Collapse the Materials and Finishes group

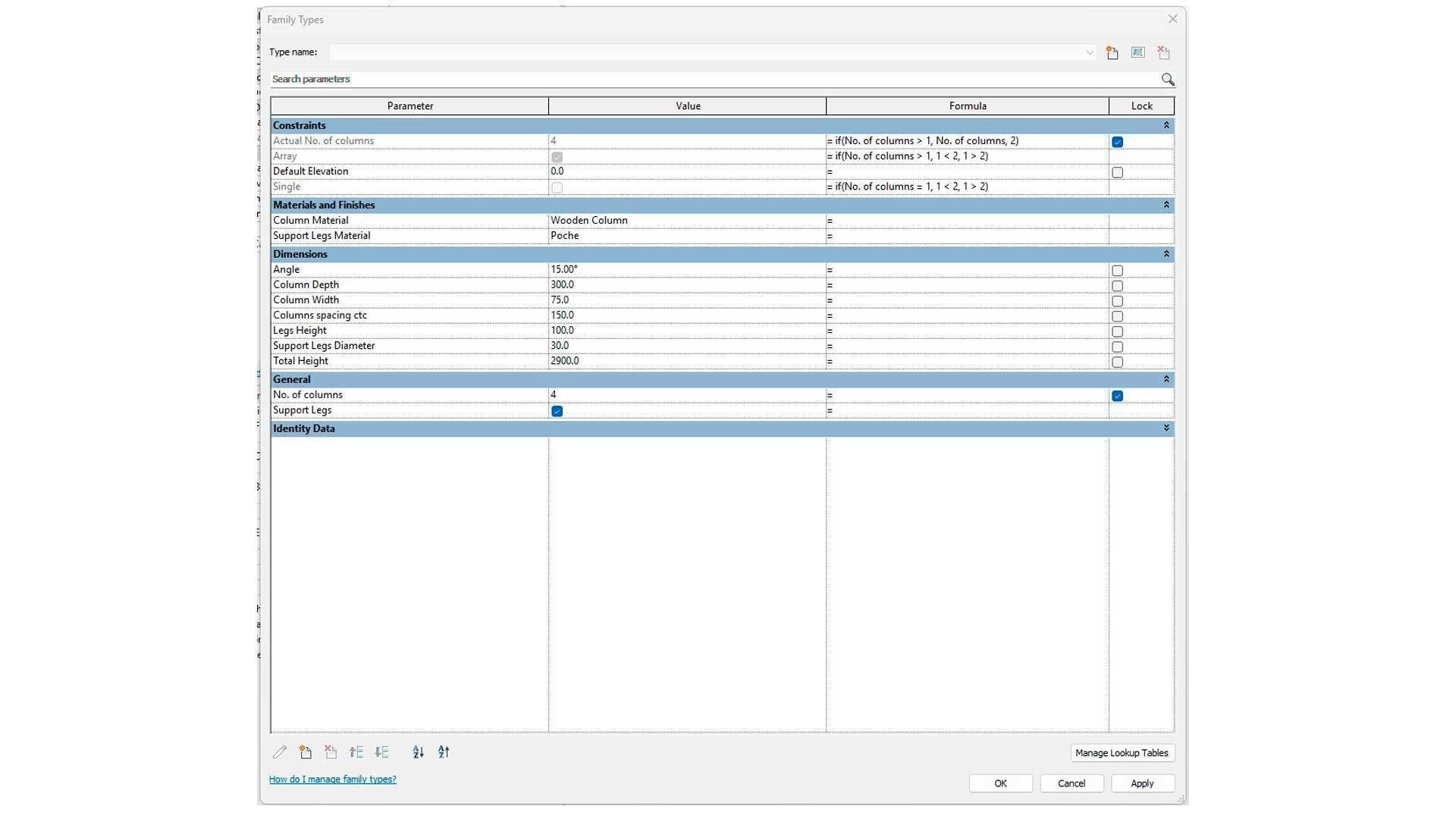pos(1166,205)
